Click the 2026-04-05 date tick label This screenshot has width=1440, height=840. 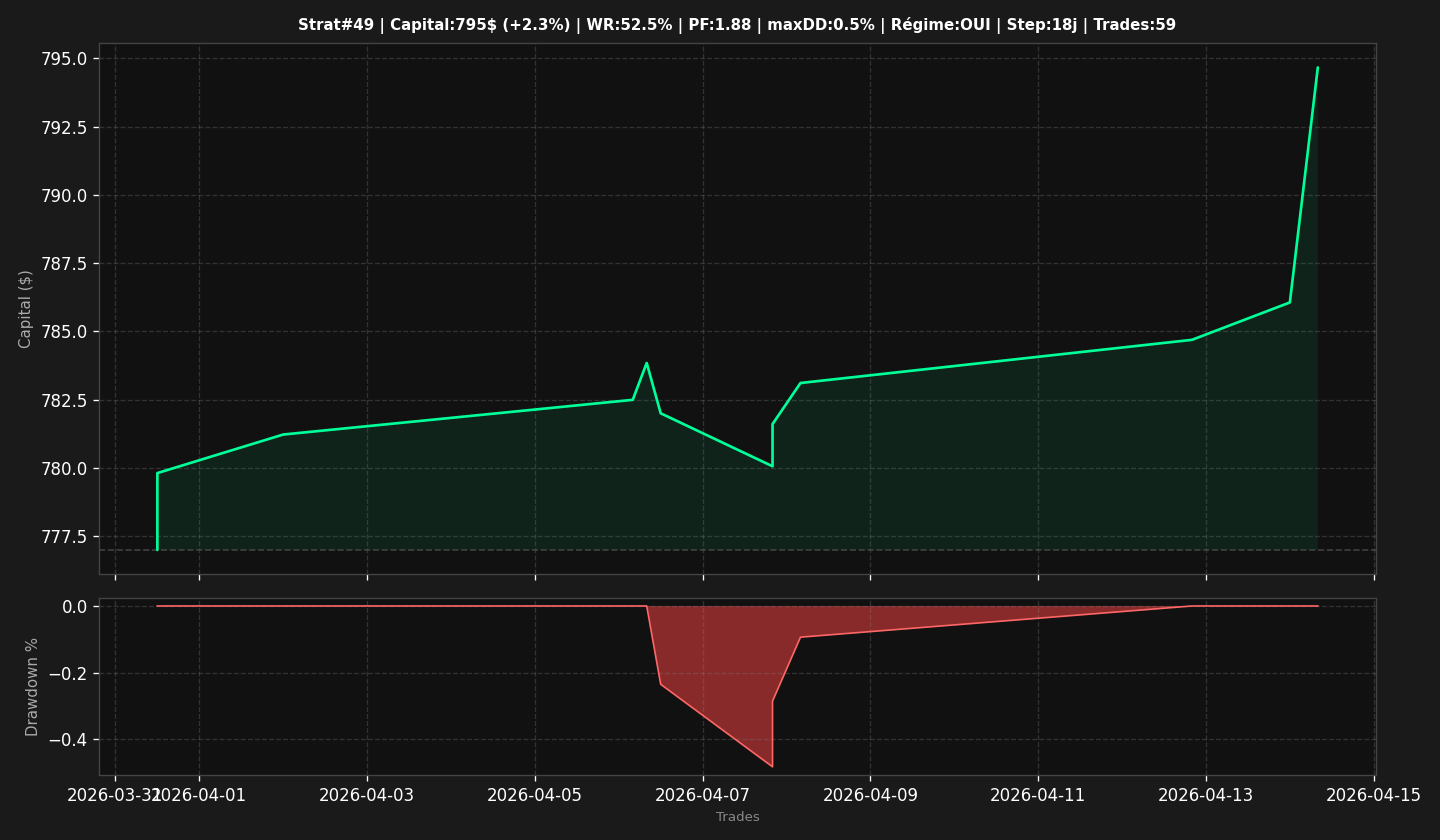(x=535, y=795)
